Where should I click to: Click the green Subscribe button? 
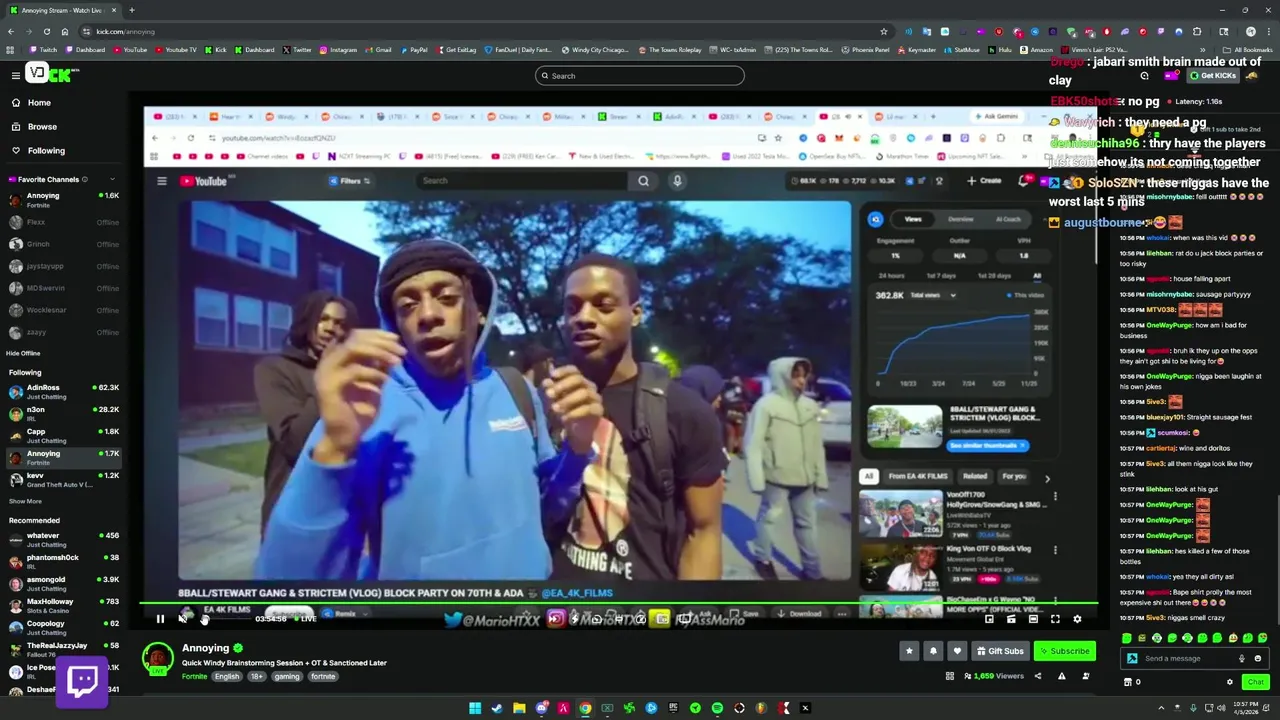coord(1065,651)
